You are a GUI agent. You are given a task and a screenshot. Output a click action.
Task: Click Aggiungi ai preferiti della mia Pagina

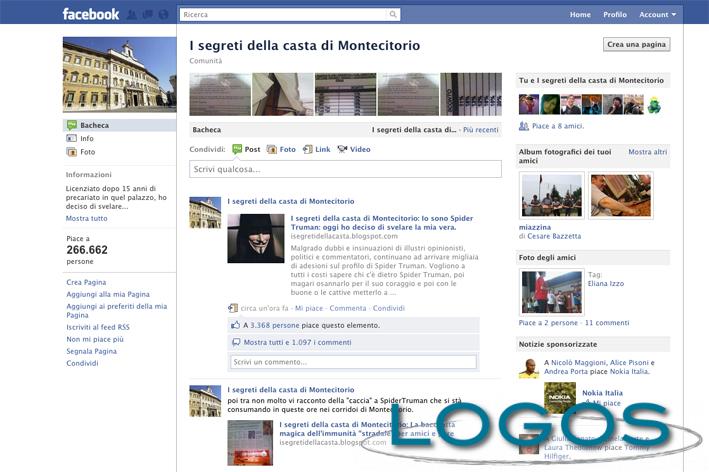[117, 311]
